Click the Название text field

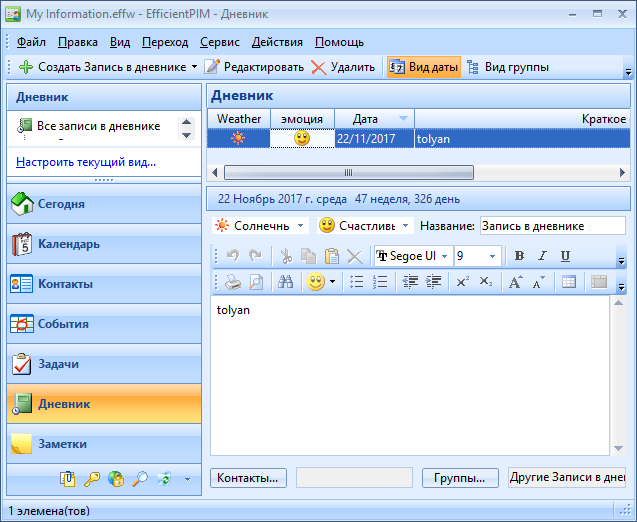(551, 226)
